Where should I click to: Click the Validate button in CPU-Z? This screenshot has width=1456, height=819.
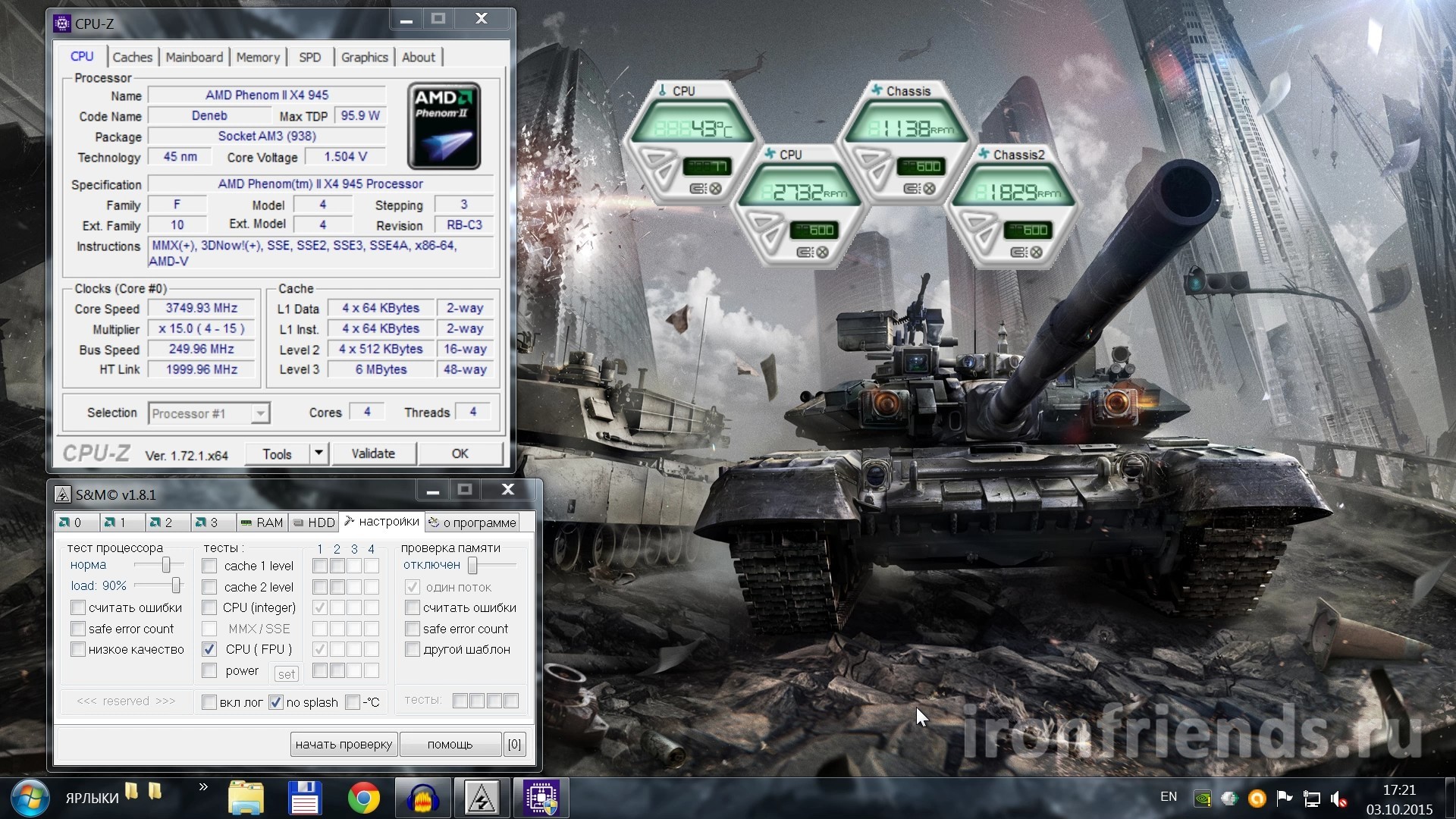pos(373,453)
